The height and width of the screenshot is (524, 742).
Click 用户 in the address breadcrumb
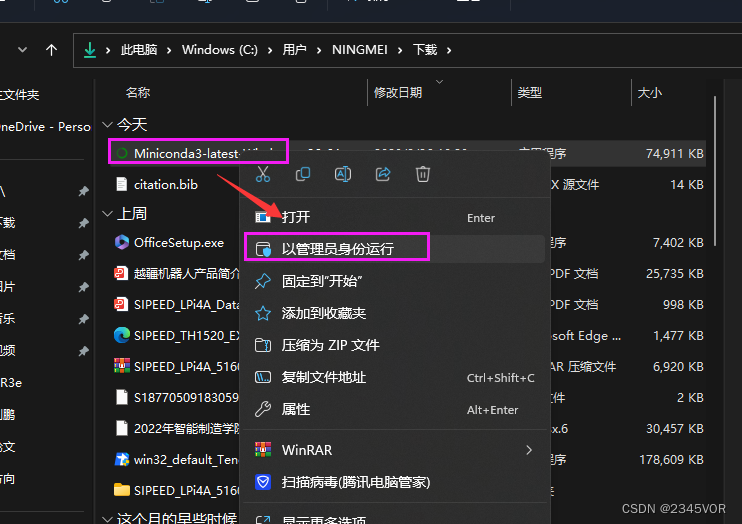coord(294,50)
